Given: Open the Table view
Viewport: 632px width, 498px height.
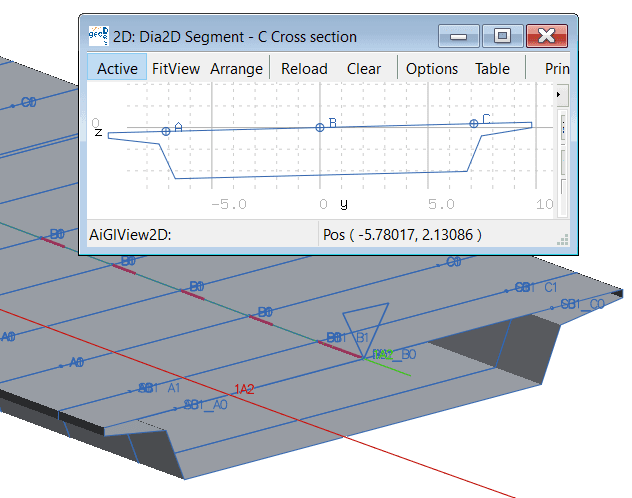Looking at the screenshot, I should click(x=492, y=68).
